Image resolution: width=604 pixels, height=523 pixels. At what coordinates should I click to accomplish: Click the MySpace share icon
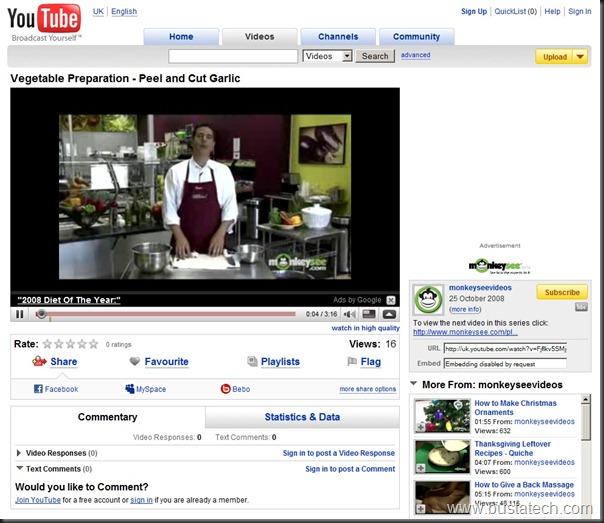pyautogui.click(x=130, y=389)
